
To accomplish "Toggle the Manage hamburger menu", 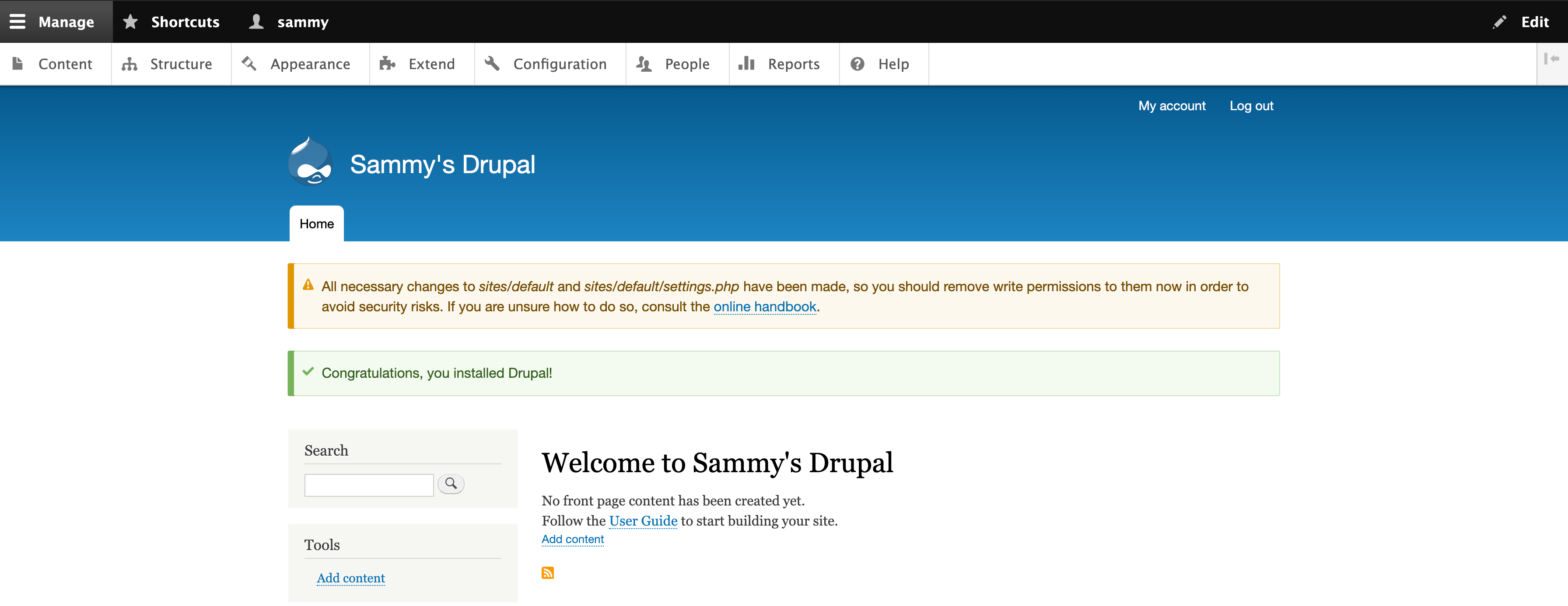I will 56,22.
